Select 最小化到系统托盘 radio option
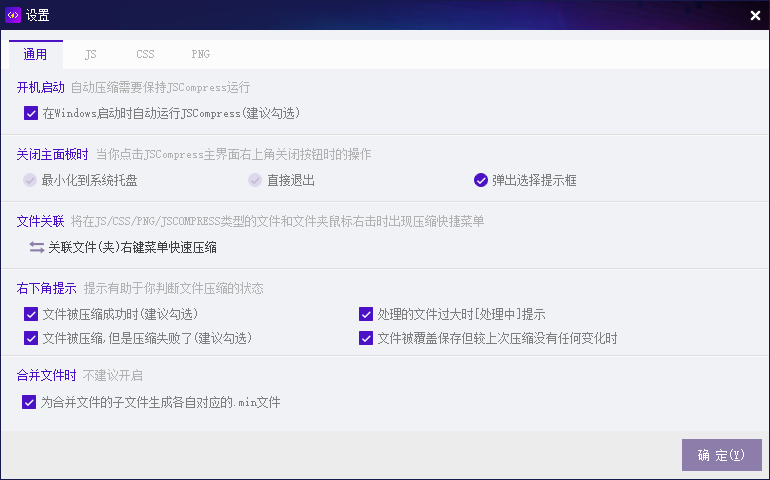The height and width of the screenshot is (480, 770). (x=30, y=180)
